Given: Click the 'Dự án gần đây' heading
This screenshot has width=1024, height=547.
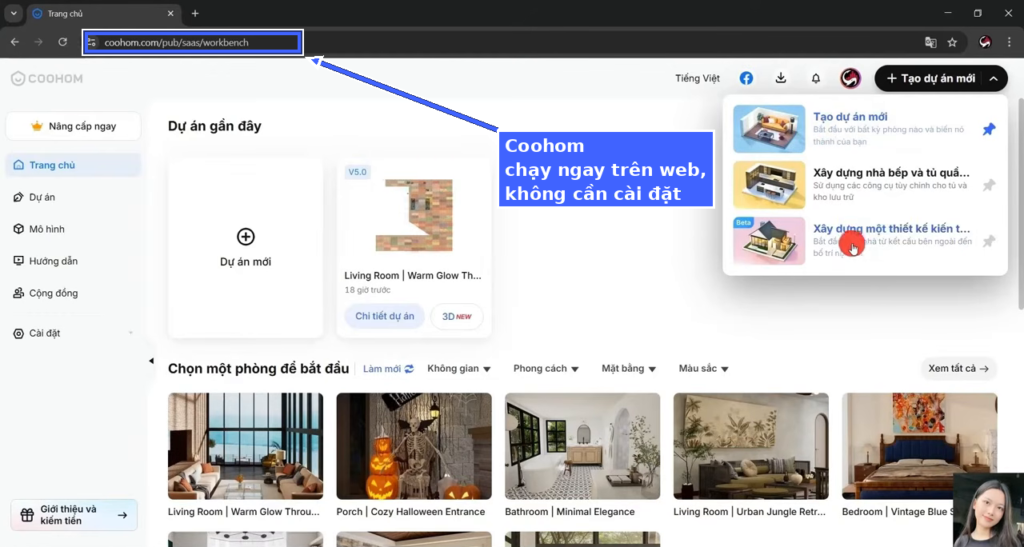Looking at the screenshot, I should tap(214, 126).
